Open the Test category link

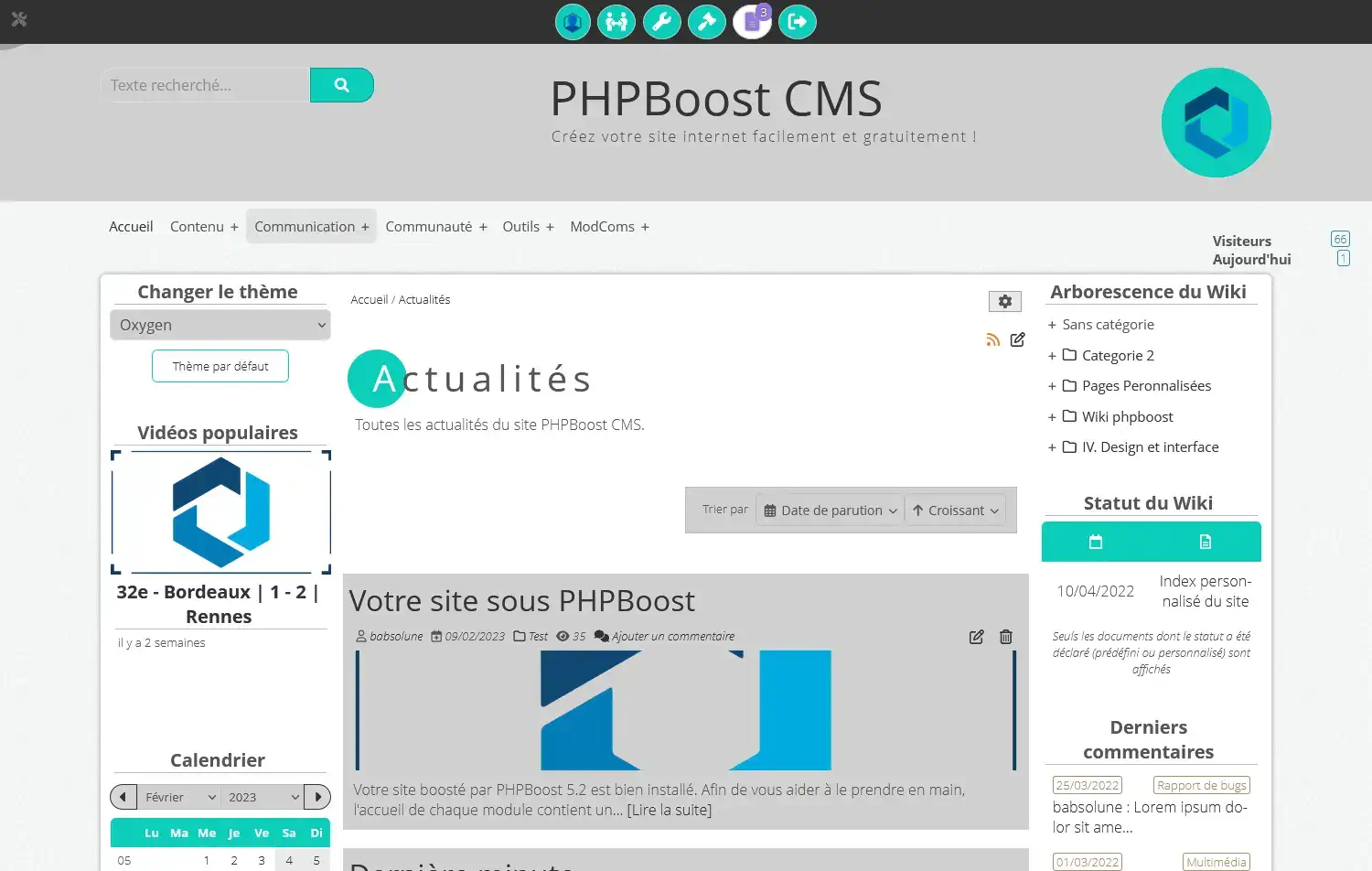538,637
